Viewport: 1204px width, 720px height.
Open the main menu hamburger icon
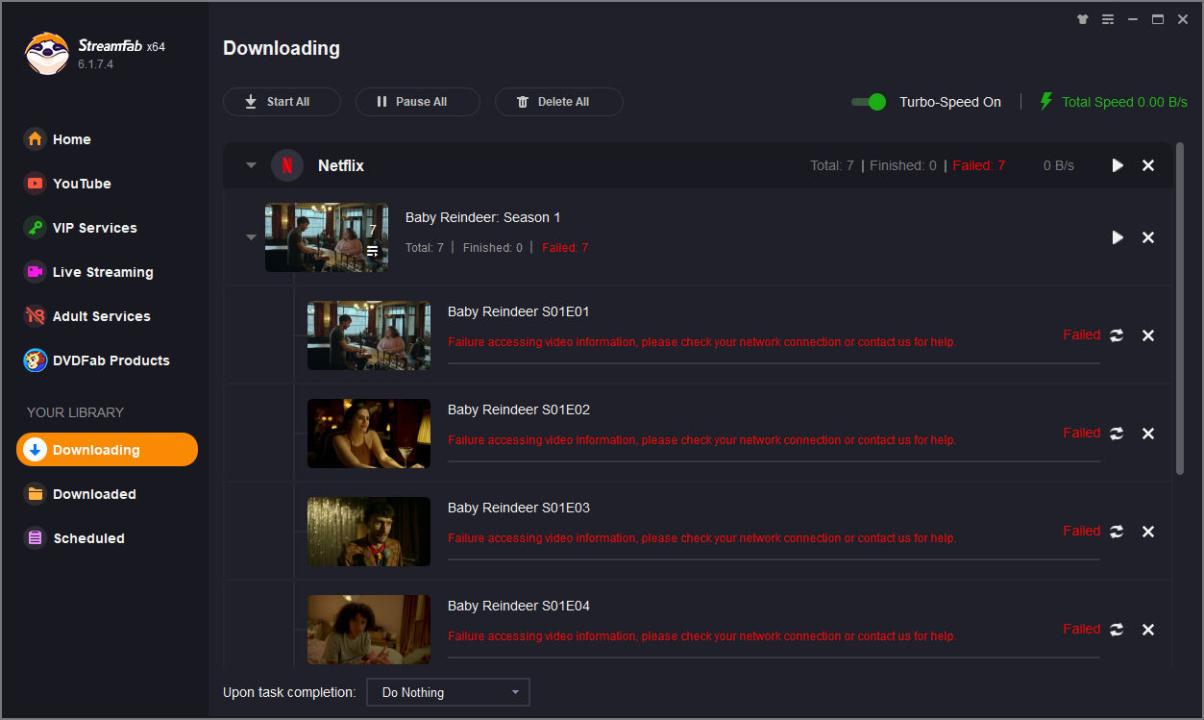click(1108, 20)
